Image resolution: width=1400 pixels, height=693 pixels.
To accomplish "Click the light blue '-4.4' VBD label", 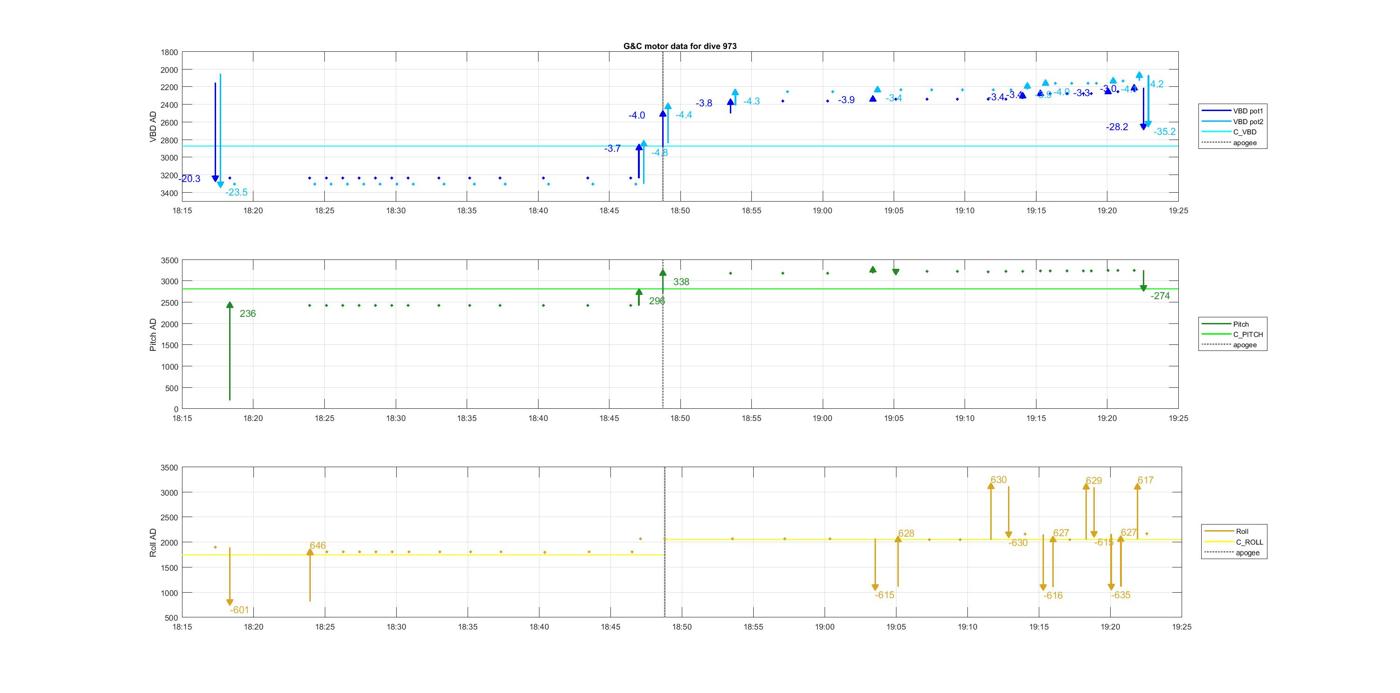I will pyautogui.click(x=684, y=115).
